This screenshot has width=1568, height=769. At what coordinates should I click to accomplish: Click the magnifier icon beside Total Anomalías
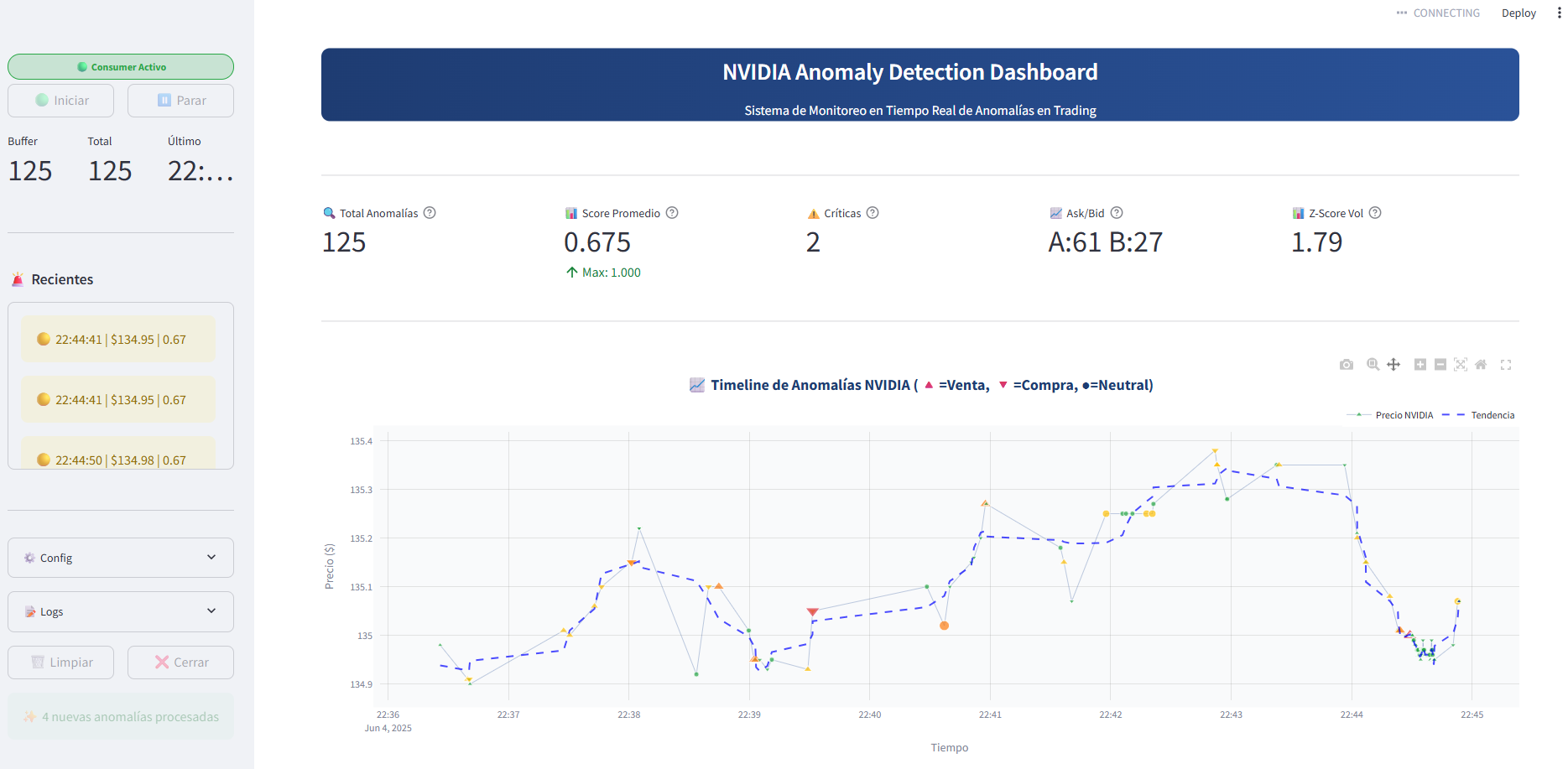[329, 213]
